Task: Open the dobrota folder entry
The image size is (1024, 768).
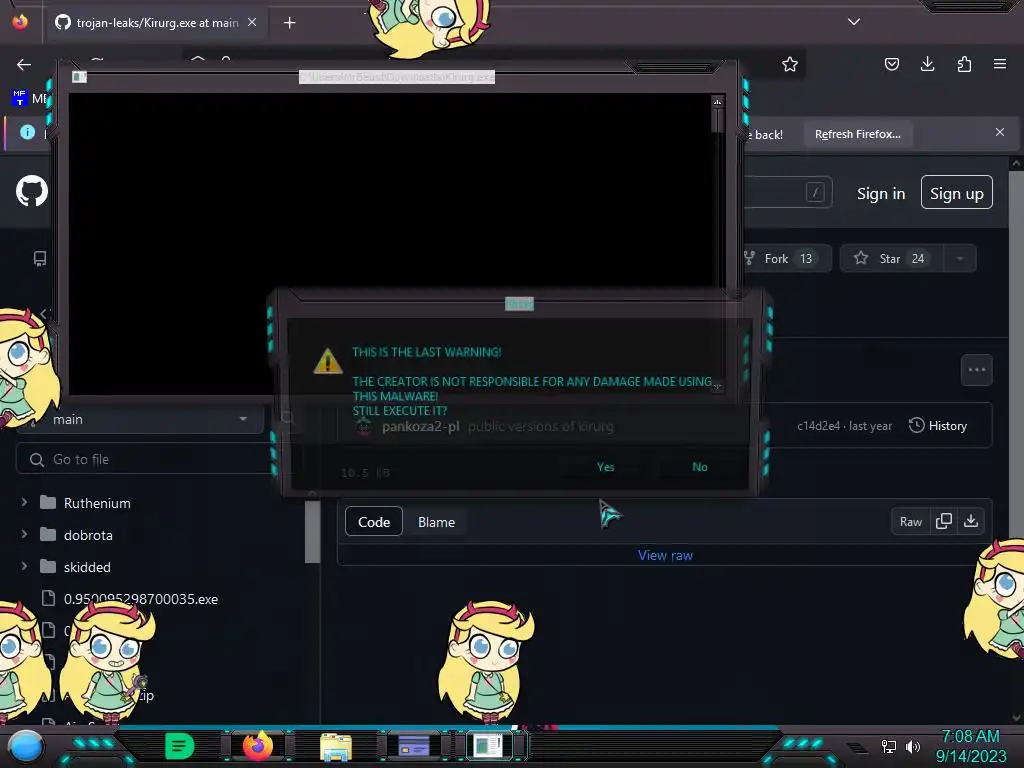Action: point(88,535)
